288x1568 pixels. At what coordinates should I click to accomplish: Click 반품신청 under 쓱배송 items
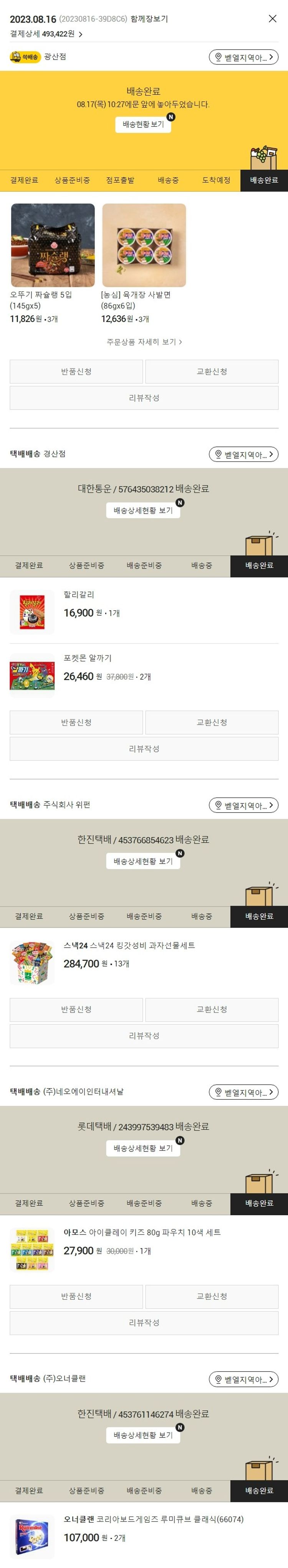tap(76, 371)
